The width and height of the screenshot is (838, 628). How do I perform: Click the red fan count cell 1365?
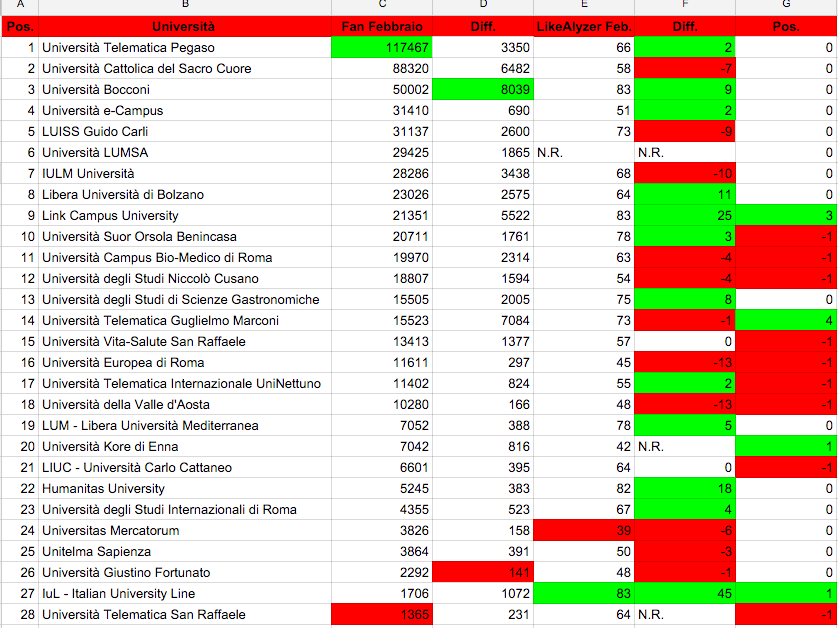382,614
